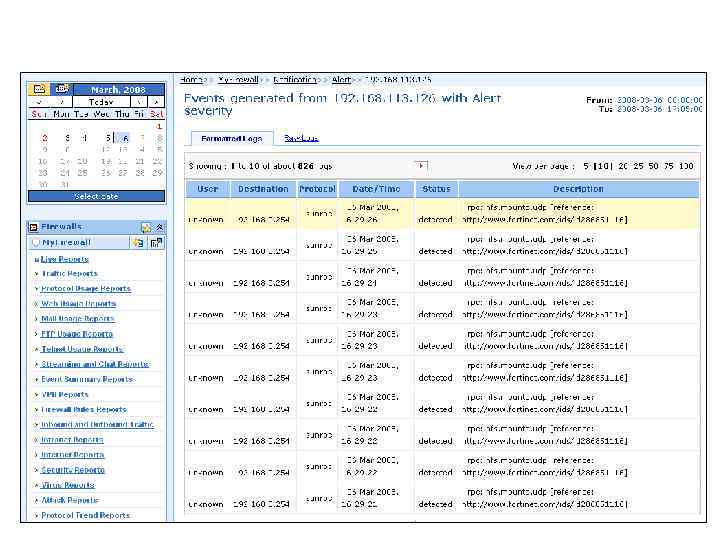Click Alert in the breadcrumb
This screenshot has width=720, height=540.
tap(341, 79)
